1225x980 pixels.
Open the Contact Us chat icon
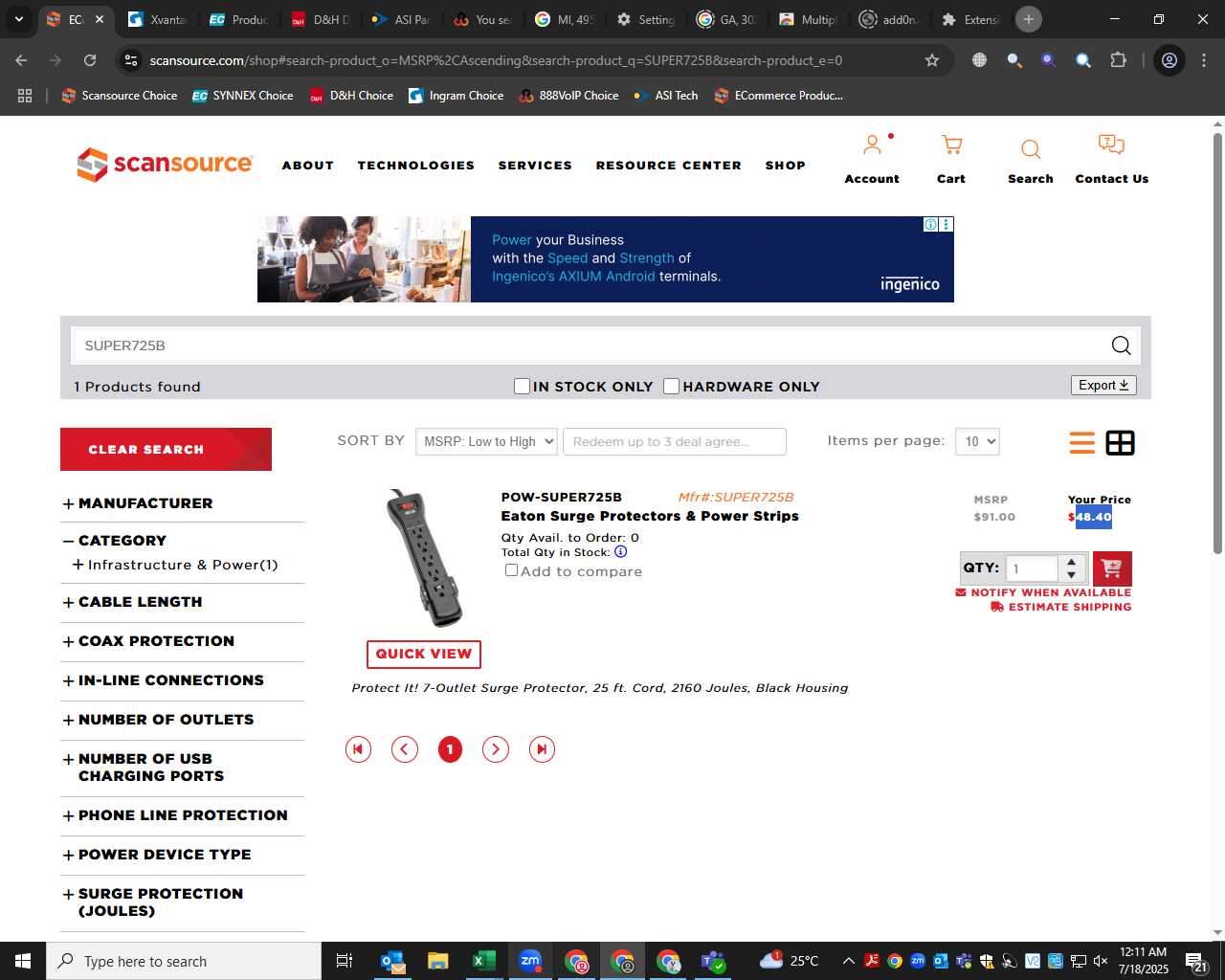(1111, 145)
